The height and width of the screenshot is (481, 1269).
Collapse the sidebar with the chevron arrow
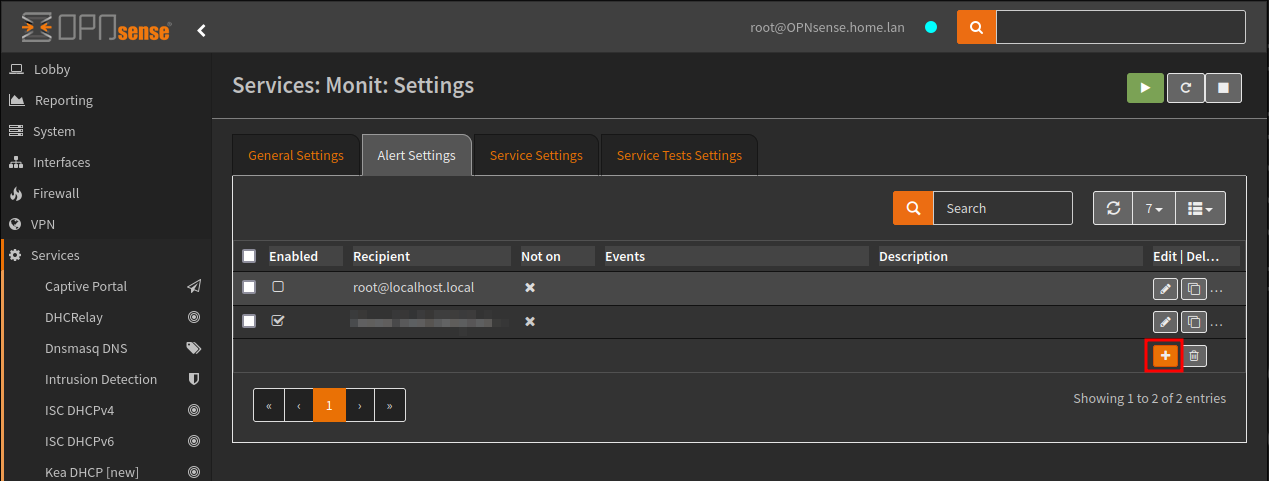[x=201, y=30]
